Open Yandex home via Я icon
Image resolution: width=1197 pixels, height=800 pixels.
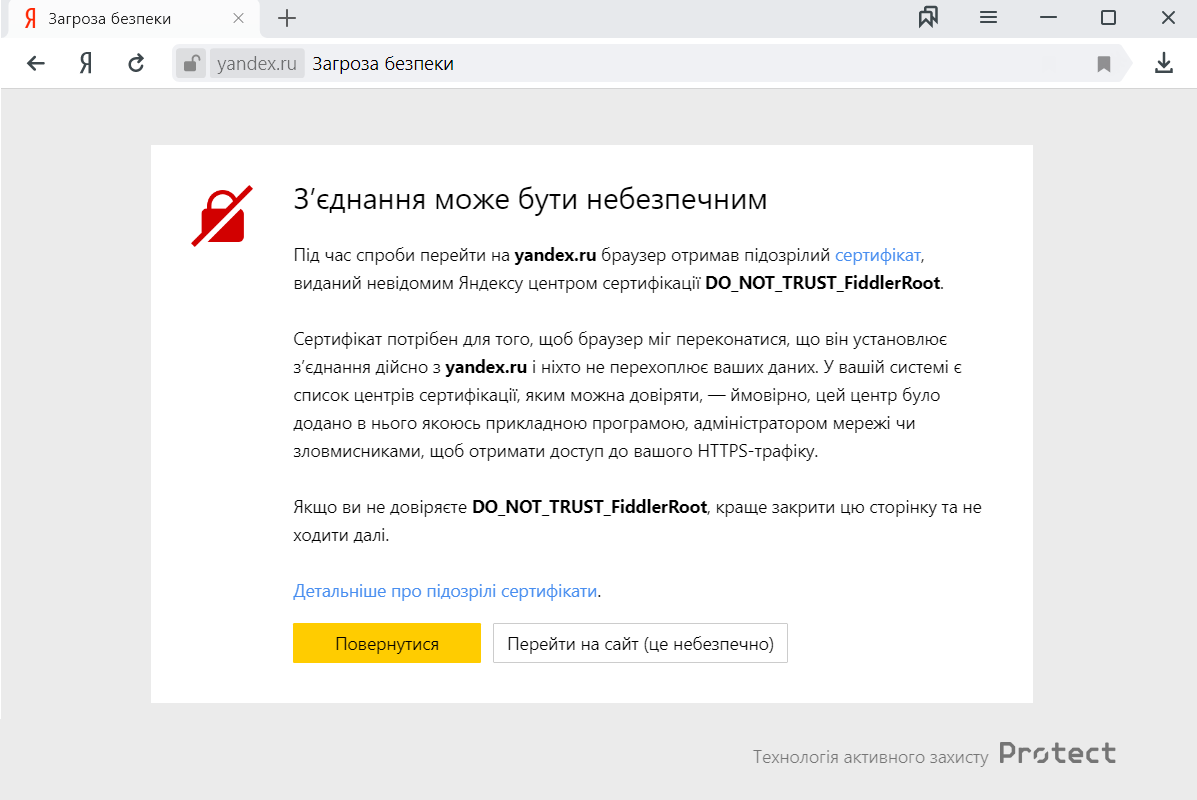coord(86,63)
